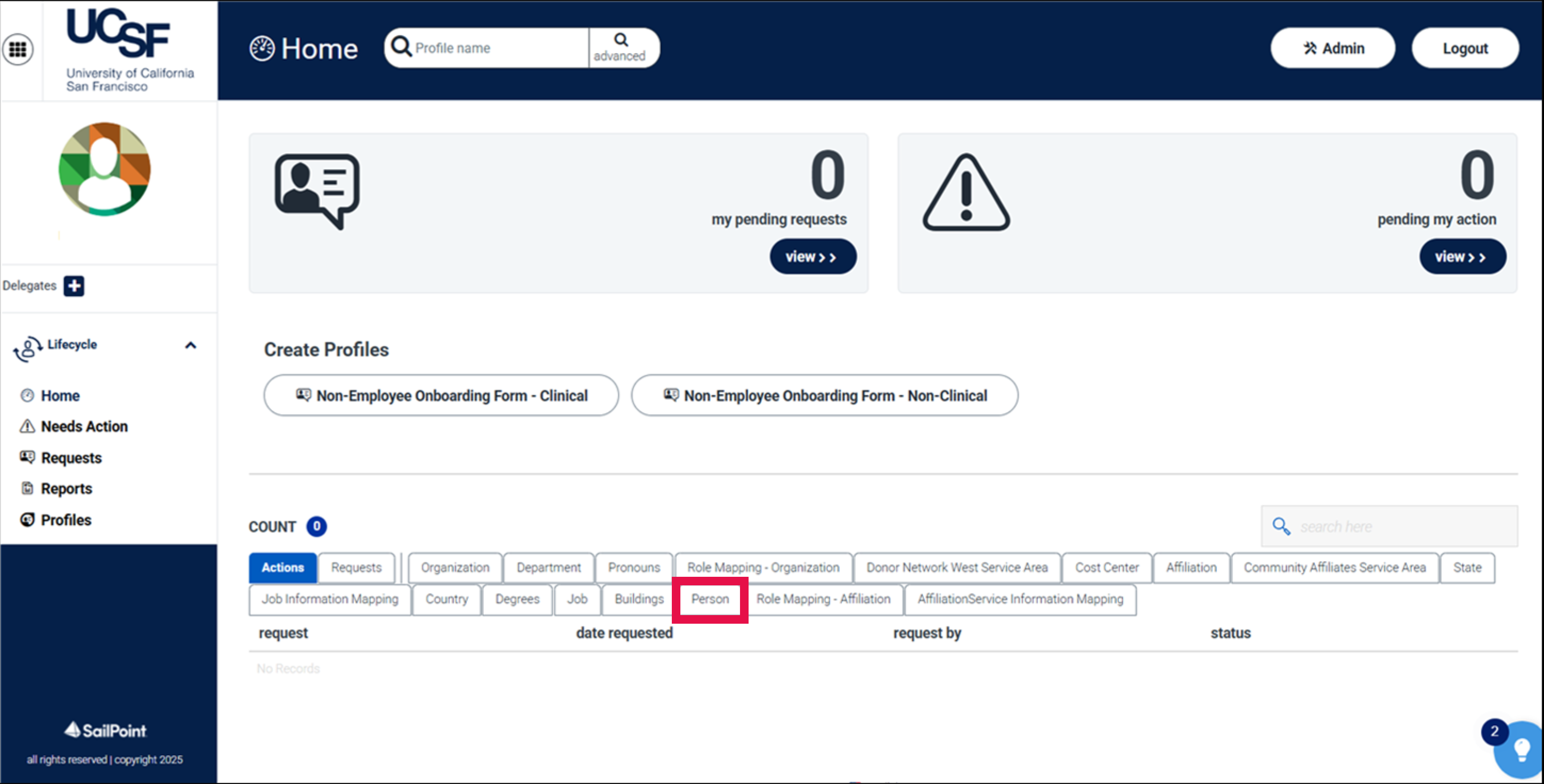Image resolution: width=1544 pixels, height=784 pixels.
Task: Open the app launcher grid icon
Action: [x=19, y=49]
